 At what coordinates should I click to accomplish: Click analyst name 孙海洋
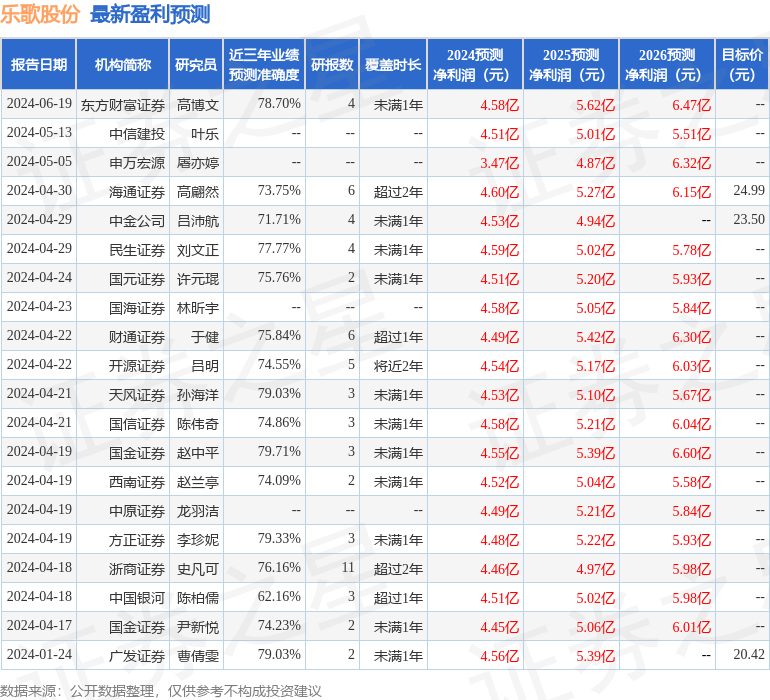(197, 395)
